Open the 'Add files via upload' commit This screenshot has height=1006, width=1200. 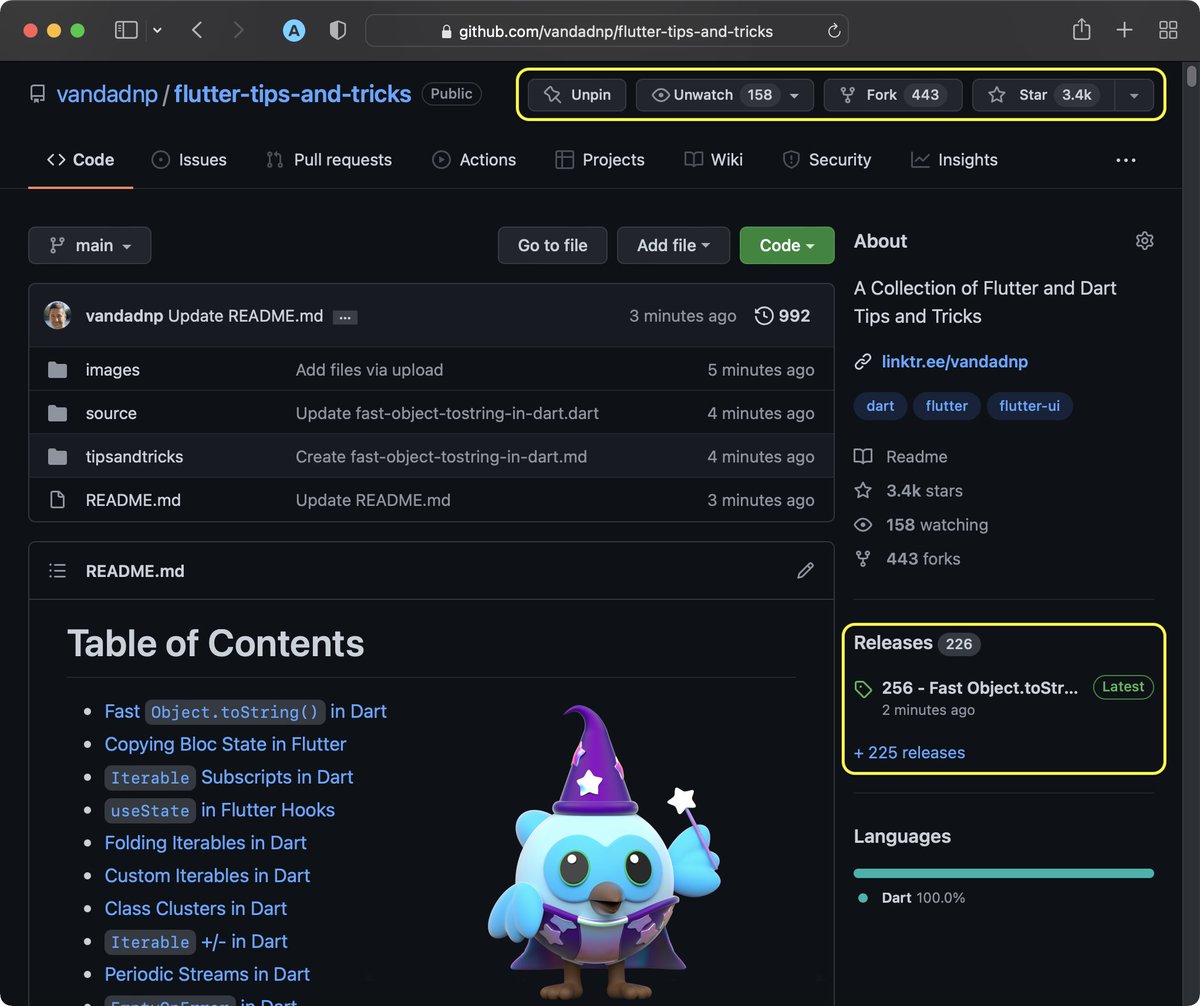click(369, 370)
